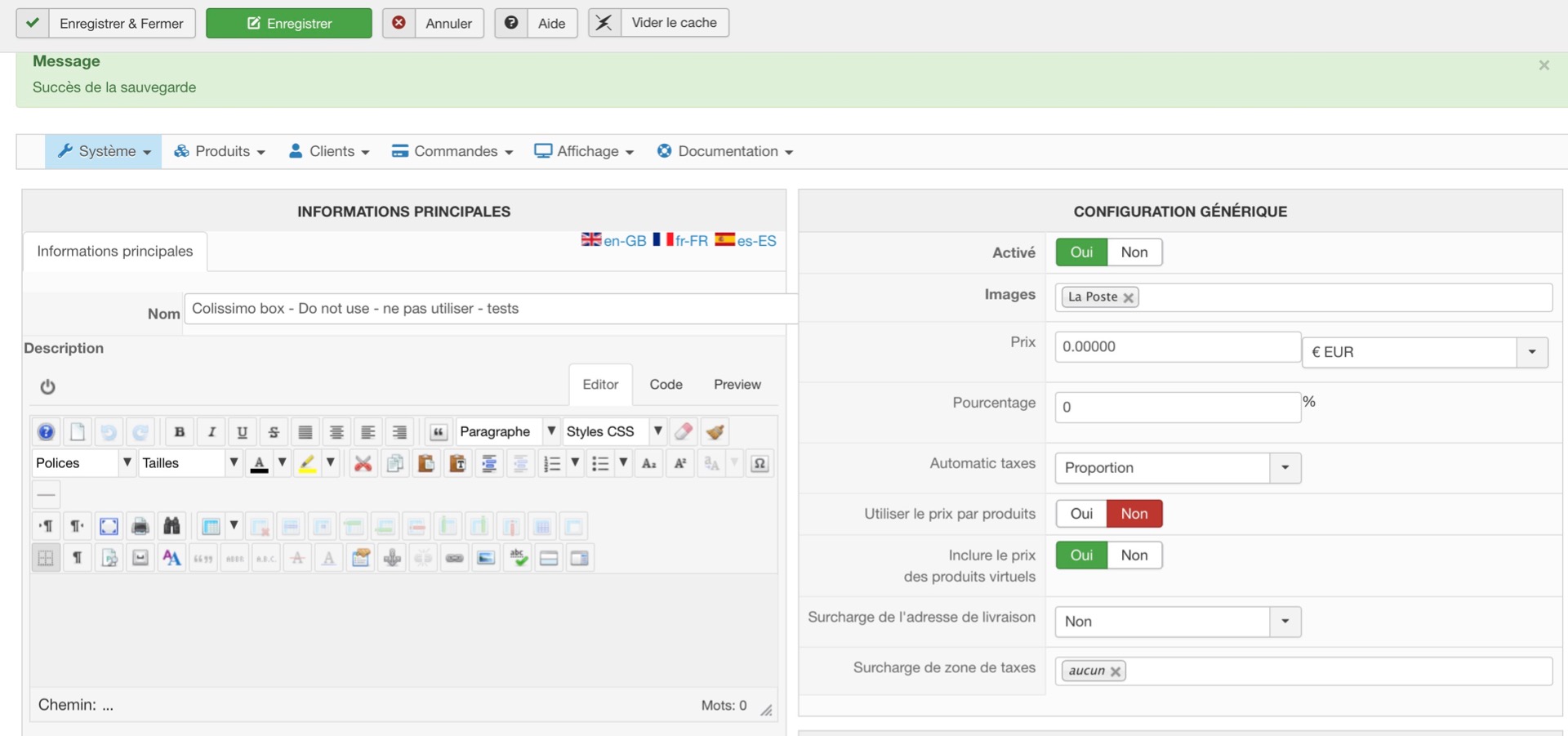Apply superscript formatting
The width and height of the screenshot is (1568, 736).
[x=680, y=464]
